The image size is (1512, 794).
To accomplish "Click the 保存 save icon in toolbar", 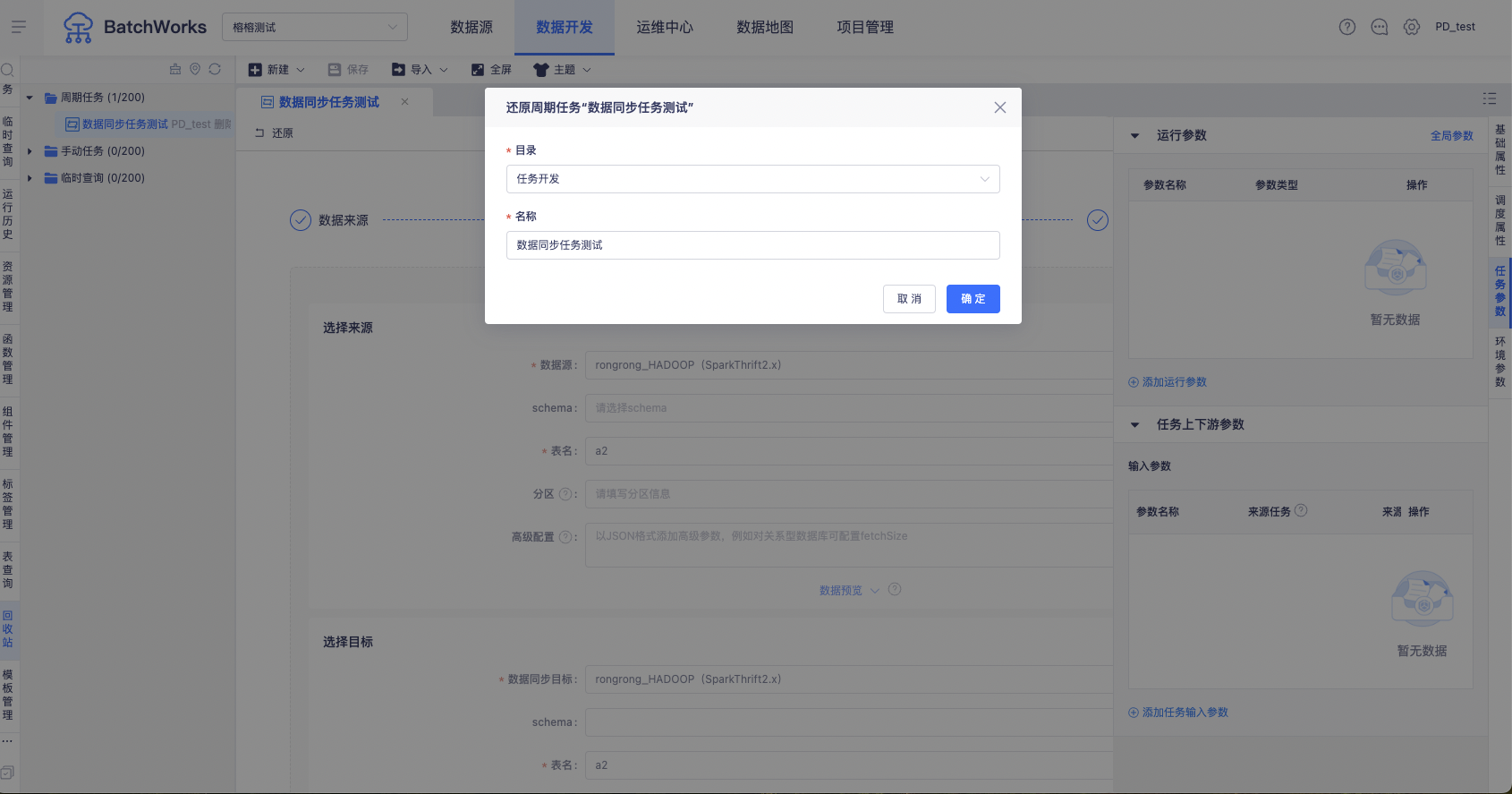I will pos(335,69).
